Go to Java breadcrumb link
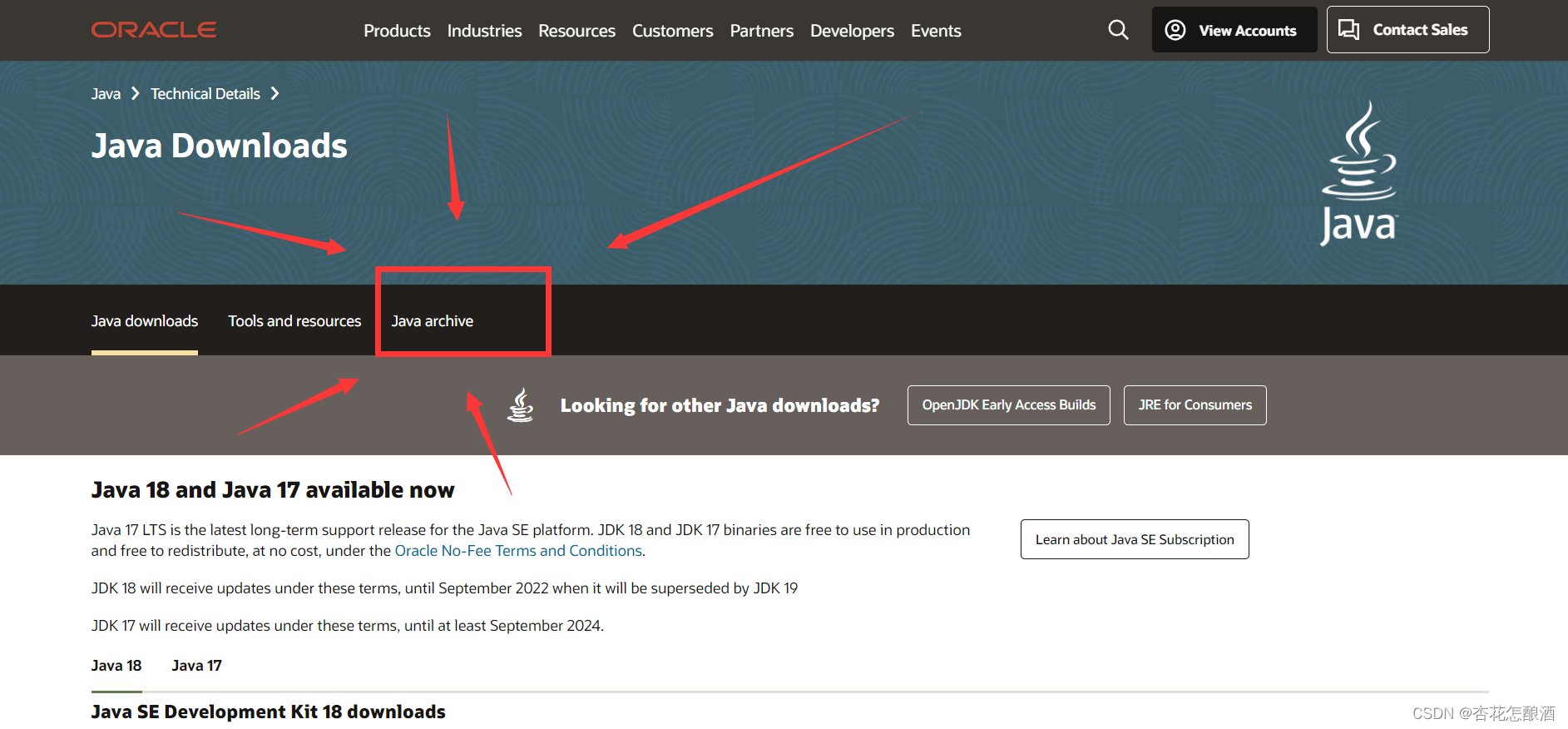The width and height of the screenshot is (1568, 729). (x=106, y=94)
